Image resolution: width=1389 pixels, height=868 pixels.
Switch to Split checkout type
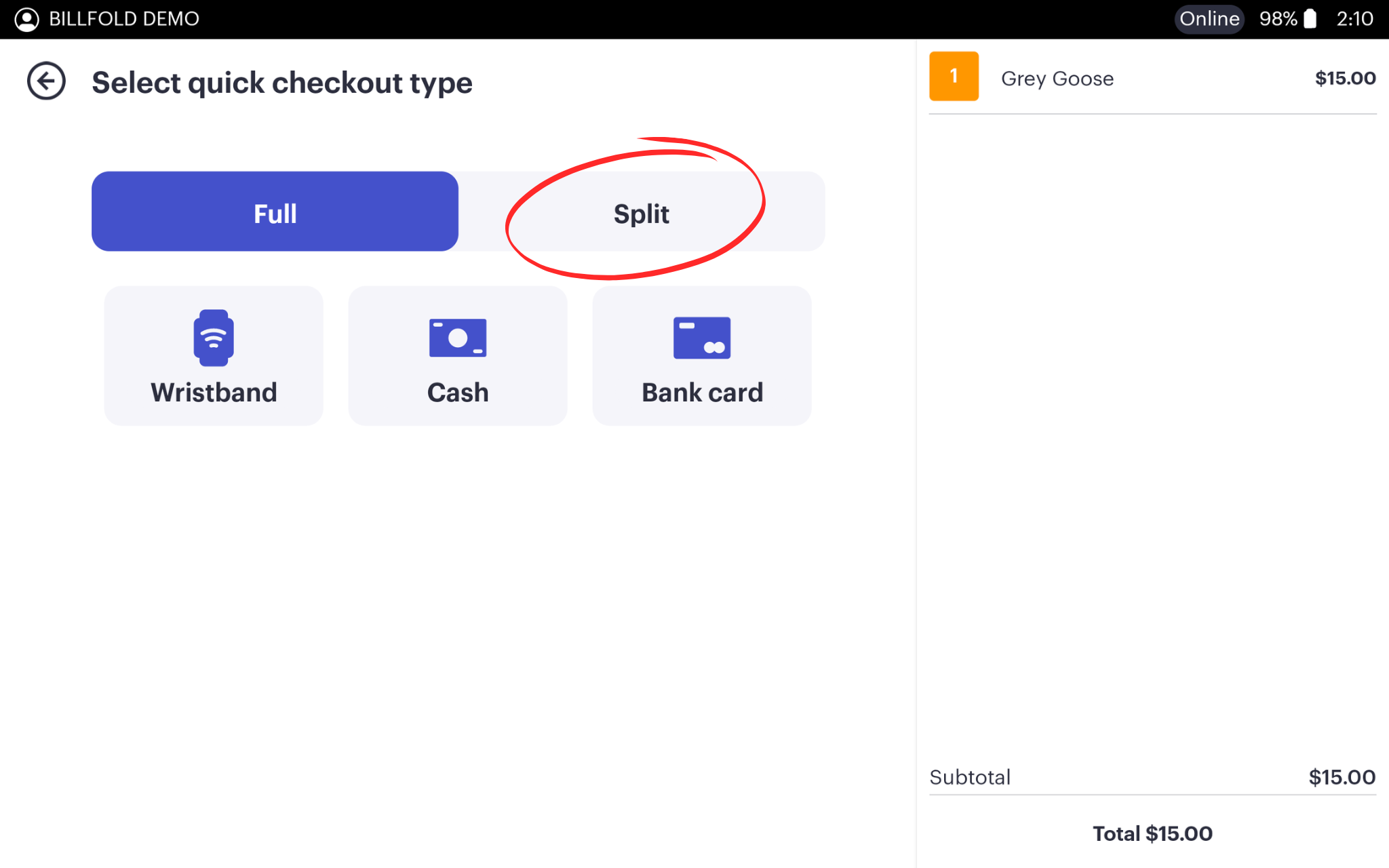click(642, 213)
